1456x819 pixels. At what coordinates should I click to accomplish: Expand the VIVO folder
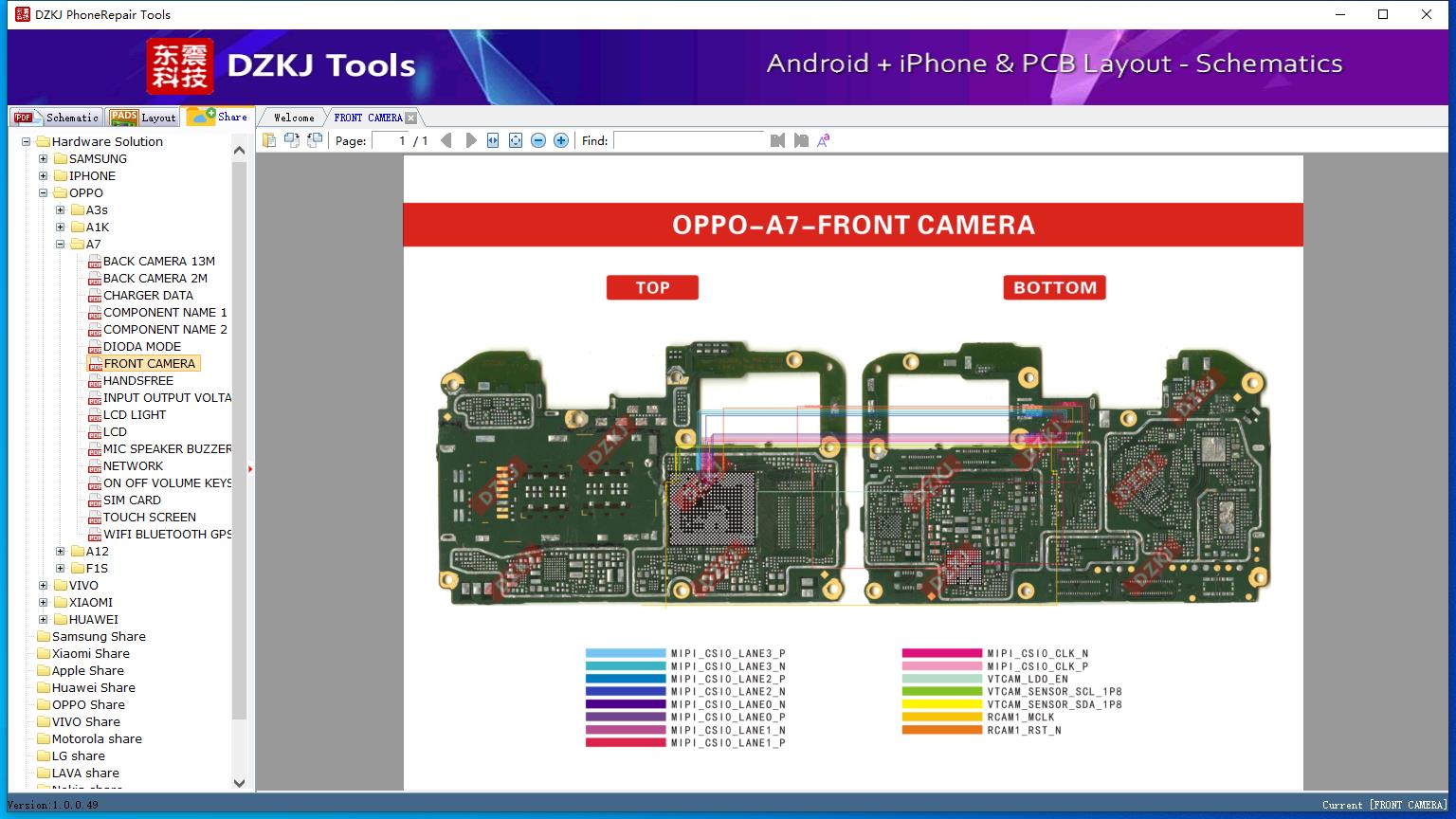click(44, 586)
